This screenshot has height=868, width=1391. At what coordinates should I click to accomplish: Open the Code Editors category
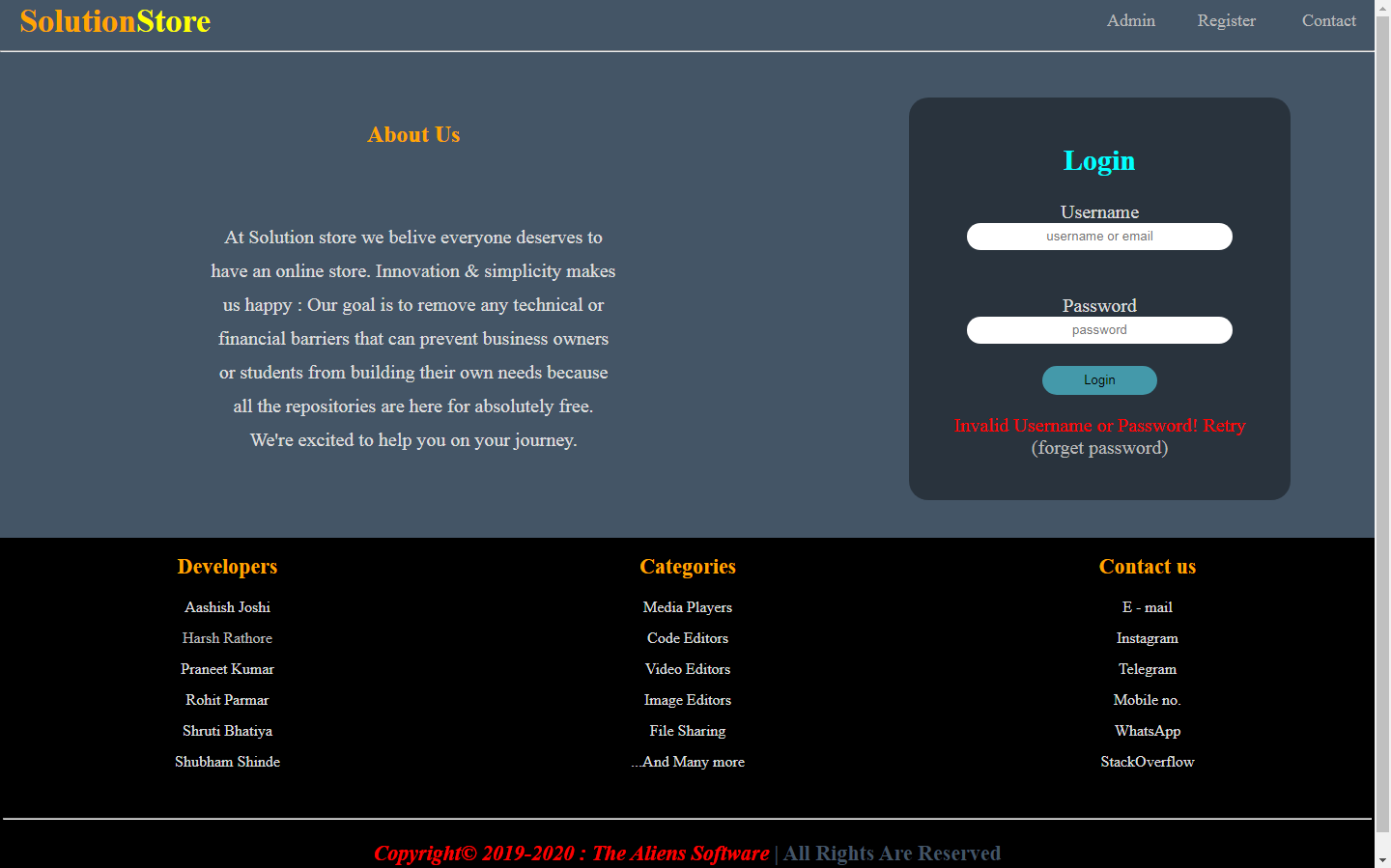click(687, 638)
